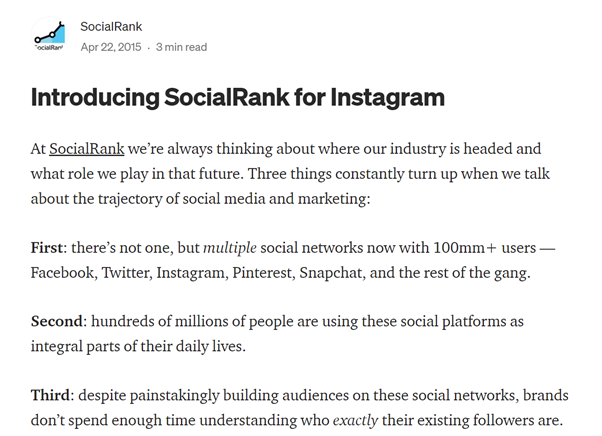Viewport: 602px width, 436px height.
Task: Visit the SocialRank author name link
Action: [x=111, y=26]
